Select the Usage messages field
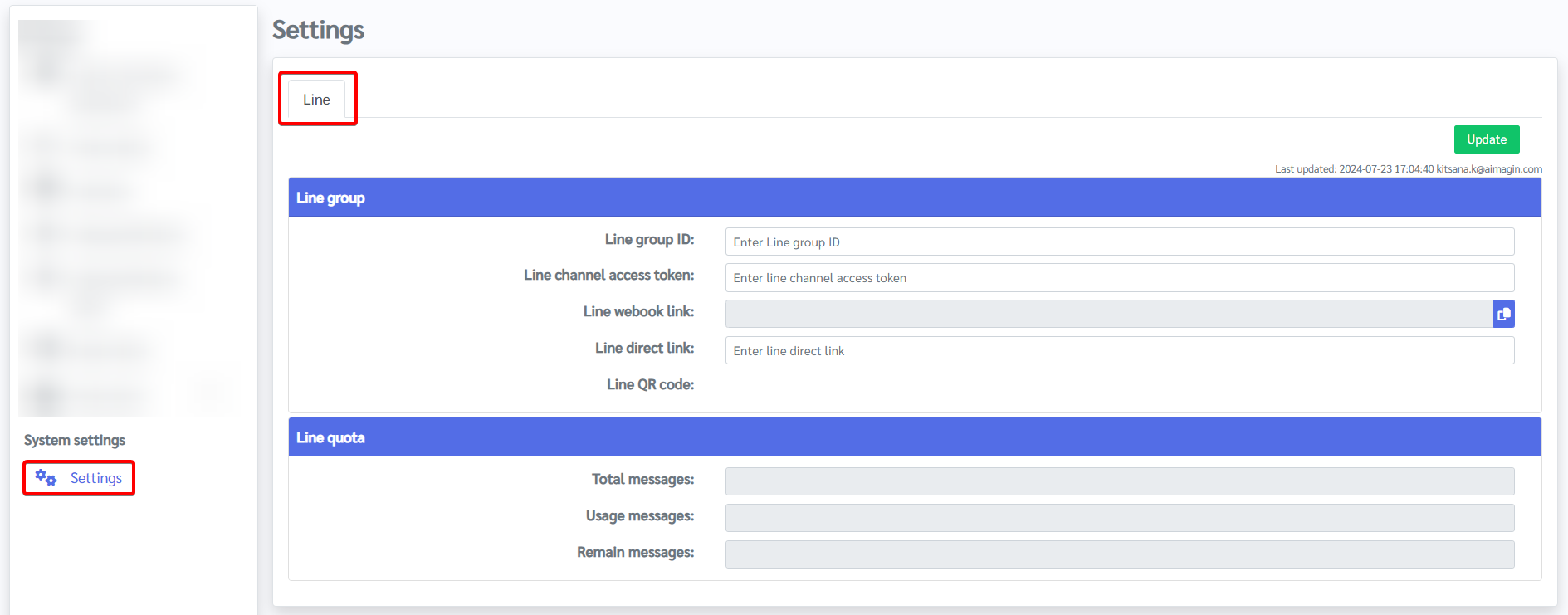Image resolution: width=1568 pixels, height=615 pixels. [1119, 518]
